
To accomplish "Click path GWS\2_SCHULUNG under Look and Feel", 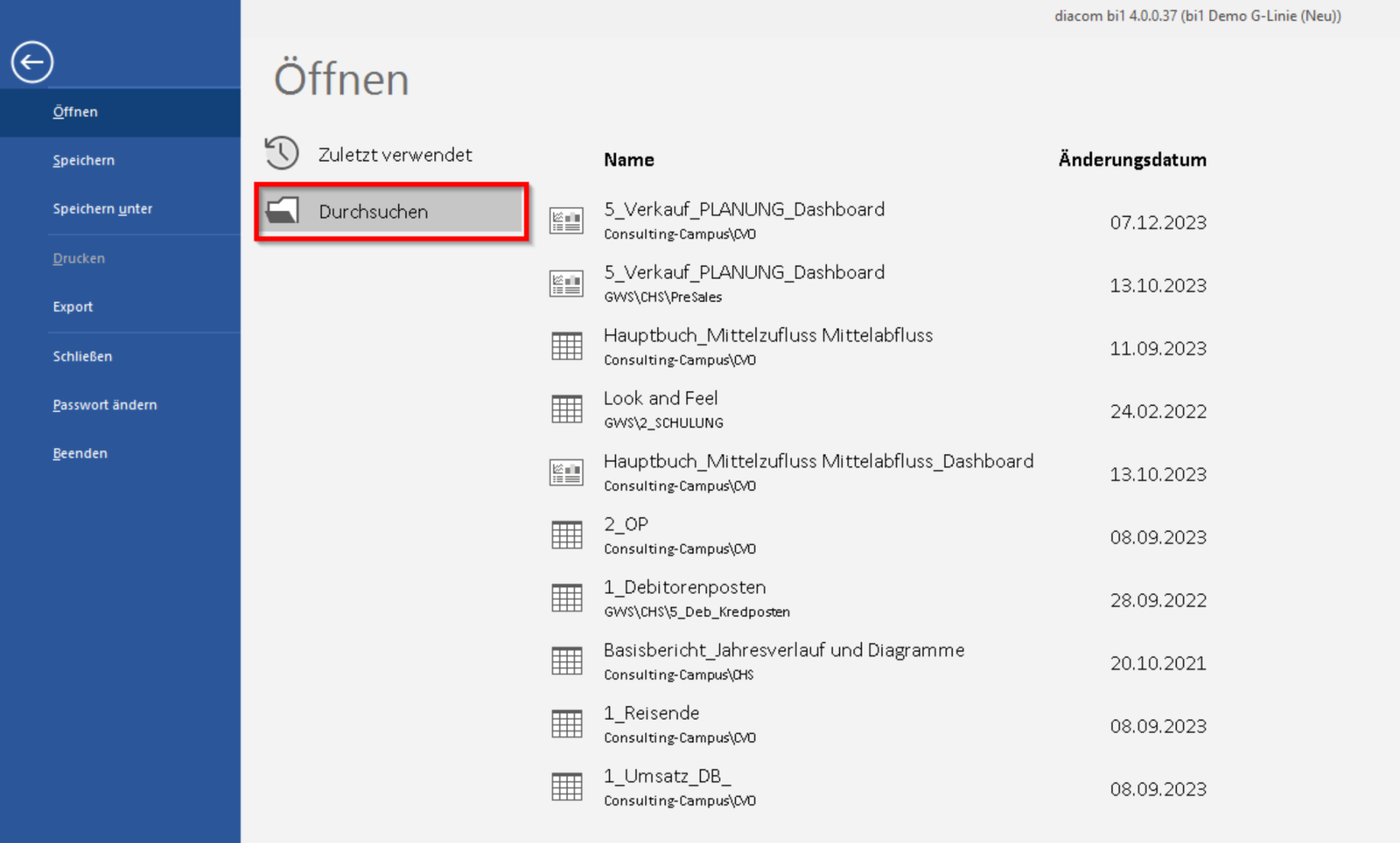I will pos(663,422).
